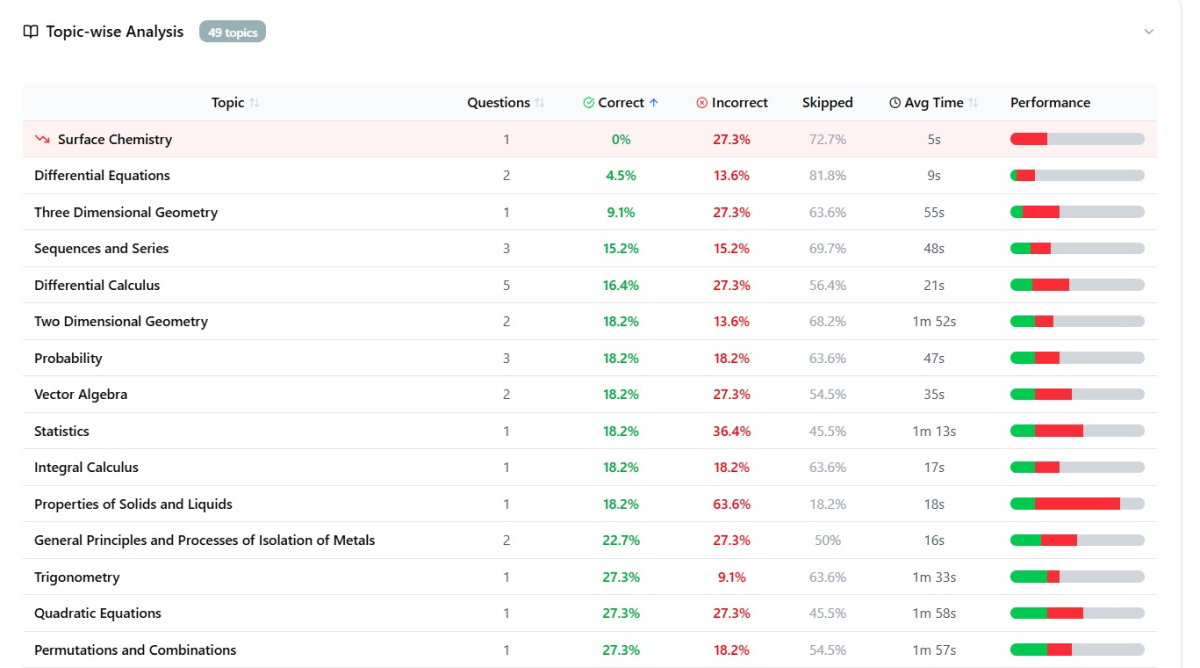
Task: Click the book icon beside Topic-wise Analysis
Action: point(31,32)
